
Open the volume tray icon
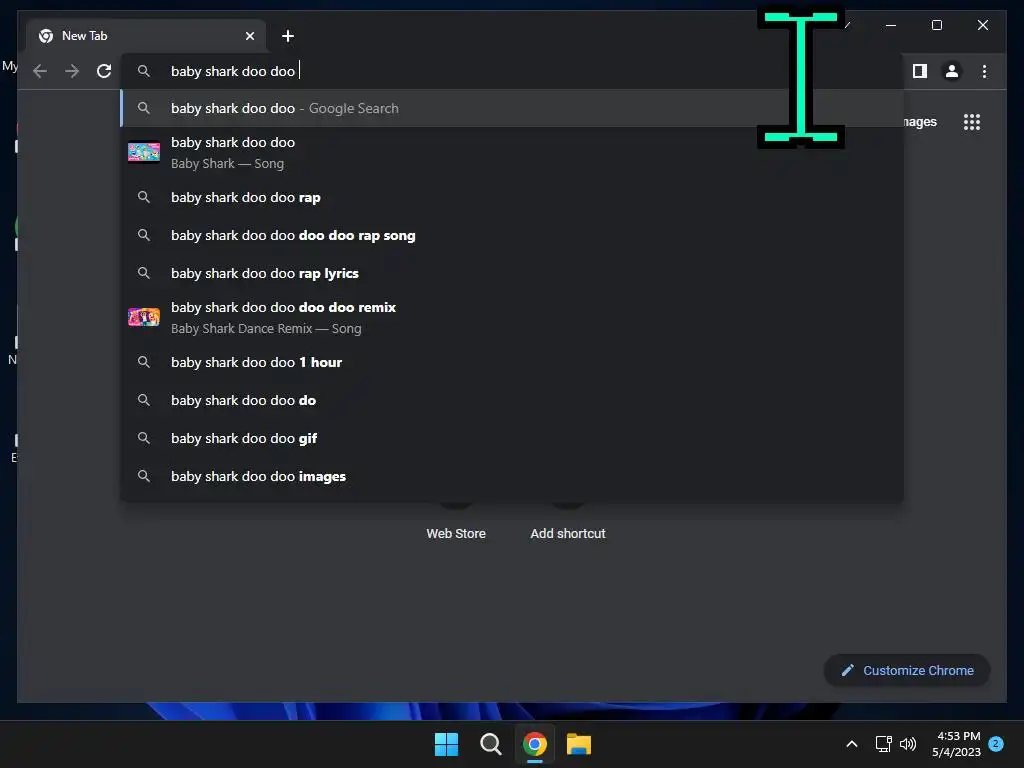[908, 744]
